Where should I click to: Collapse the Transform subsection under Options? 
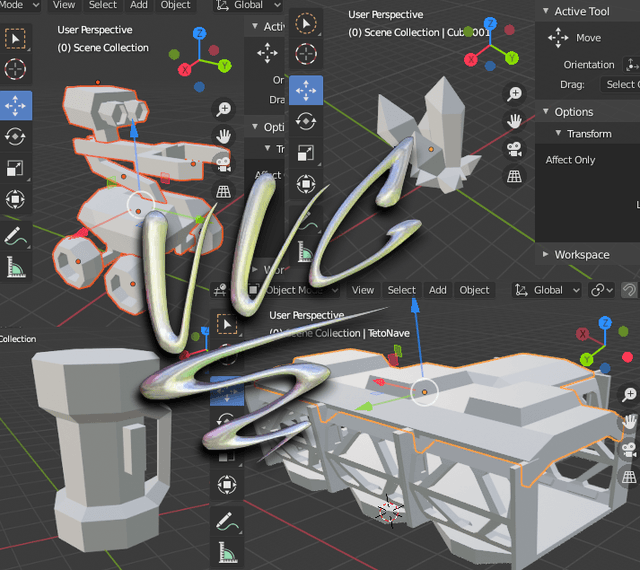pos(558,133)
